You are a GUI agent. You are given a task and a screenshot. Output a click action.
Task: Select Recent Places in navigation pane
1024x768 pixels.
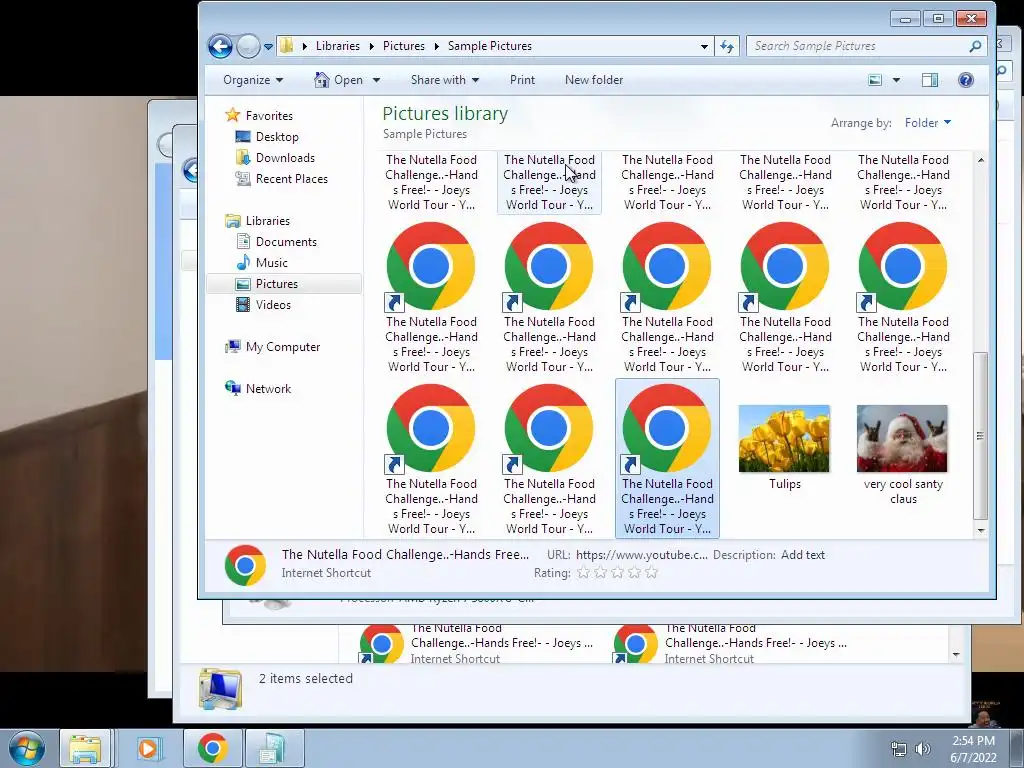292,178
